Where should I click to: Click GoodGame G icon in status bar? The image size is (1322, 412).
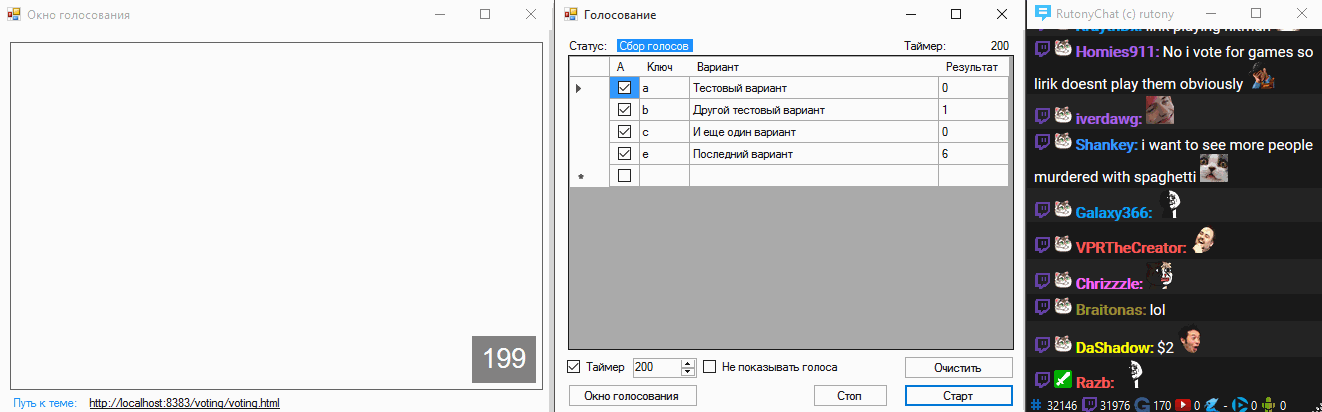coord(1143,404)
